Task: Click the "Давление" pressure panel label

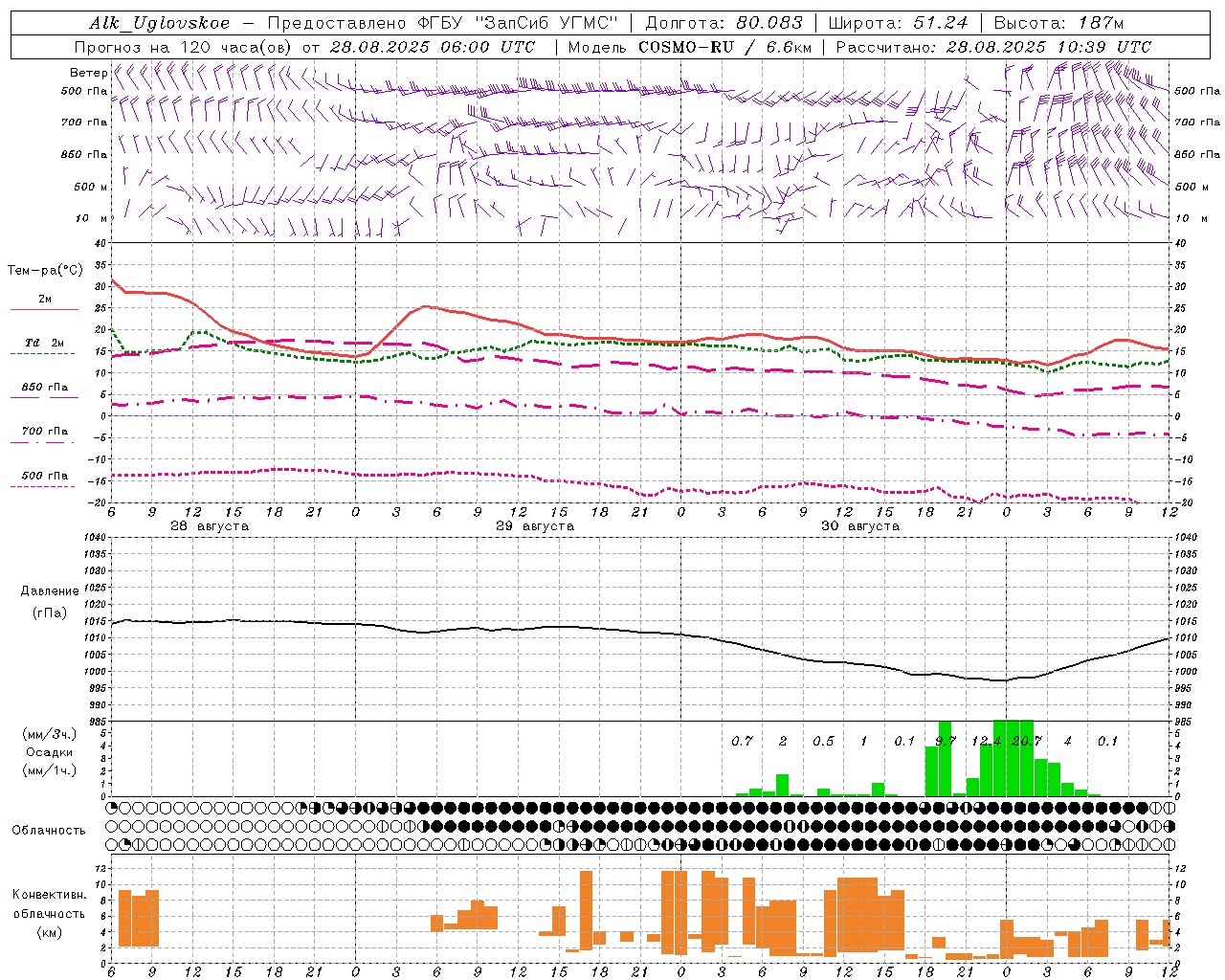Action: tap(50, 591)
